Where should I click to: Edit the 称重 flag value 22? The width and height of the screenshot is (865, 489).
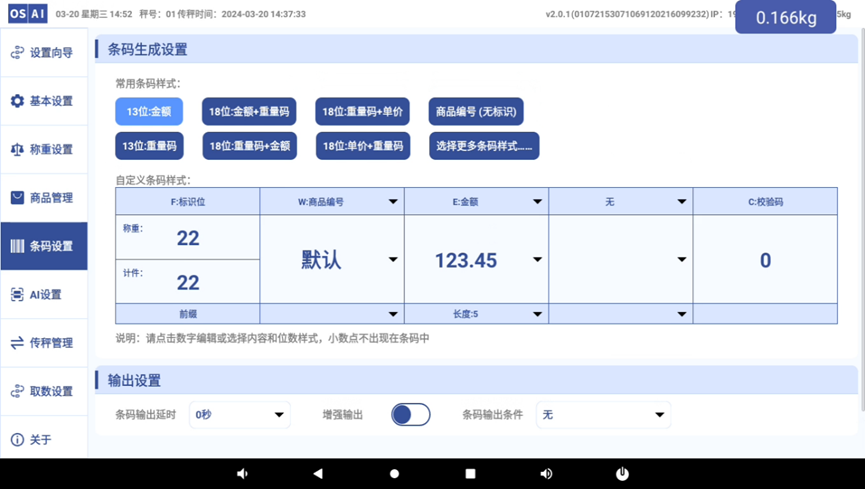pyautogui.click(x=188, y=238)
